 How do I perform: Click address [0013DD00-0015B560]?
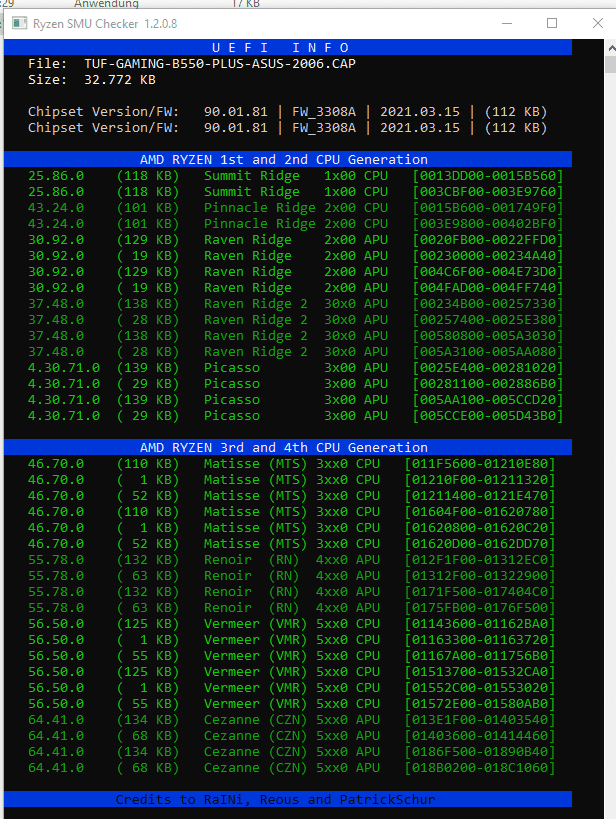point(488,176)
